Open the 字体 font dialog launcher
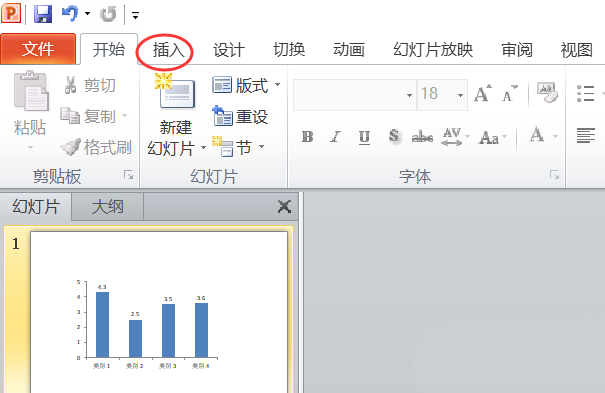605x393 pixels. tap(554, 175)
